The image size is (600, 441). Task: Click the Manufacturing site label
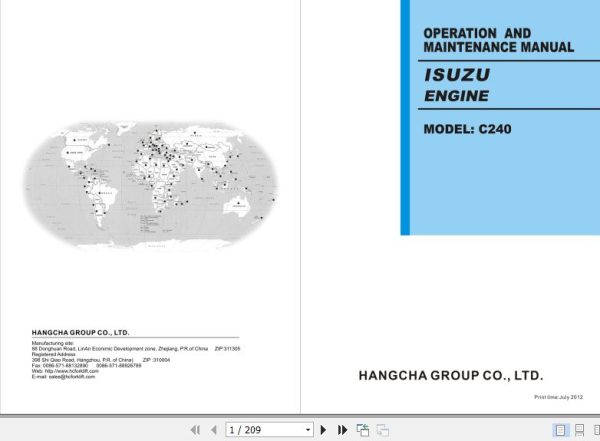[x=52, y=343]
